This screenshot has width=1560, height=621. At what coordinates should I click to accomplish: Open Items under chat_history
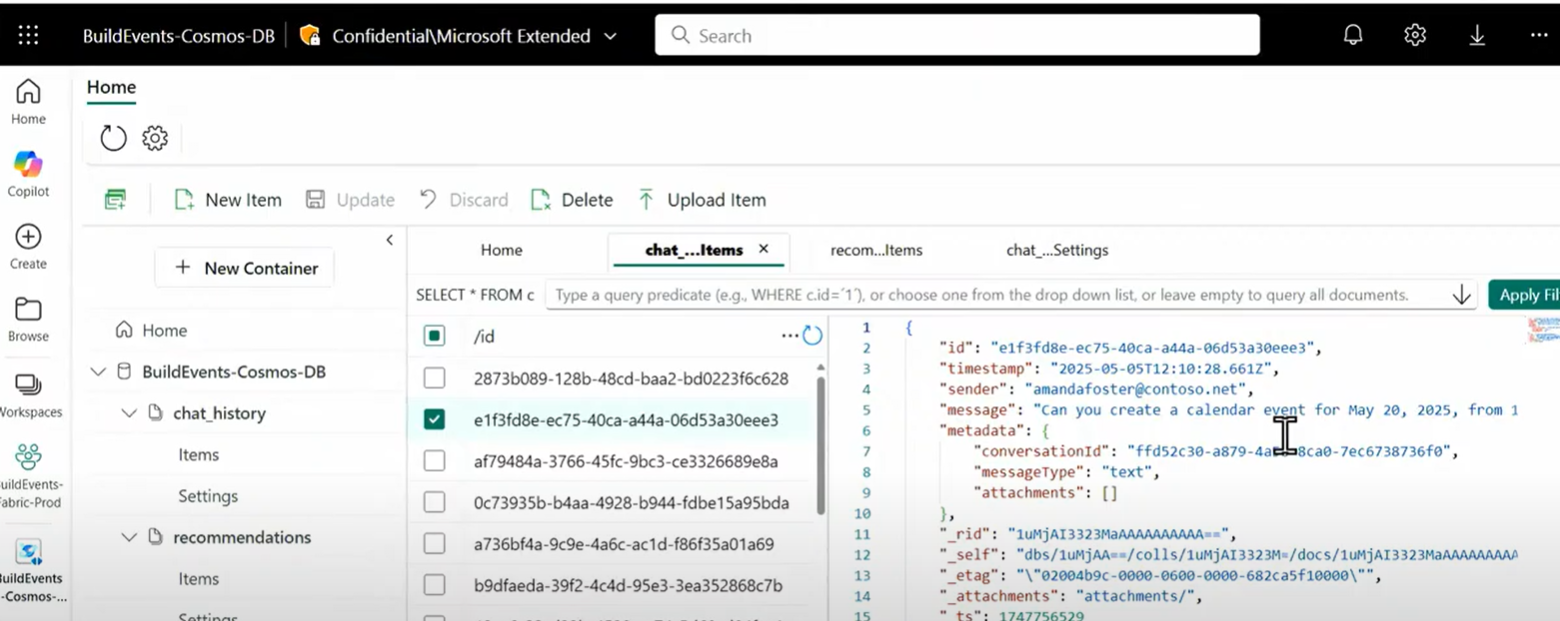click(198, 454)
